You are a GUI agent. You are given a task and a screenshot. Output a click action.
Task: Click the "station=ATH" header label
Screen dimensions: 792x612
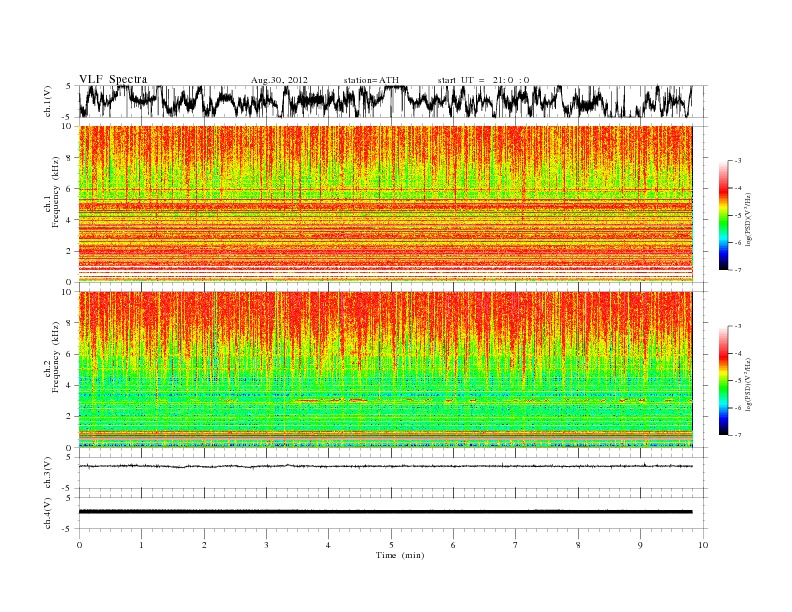coord(371,80)
